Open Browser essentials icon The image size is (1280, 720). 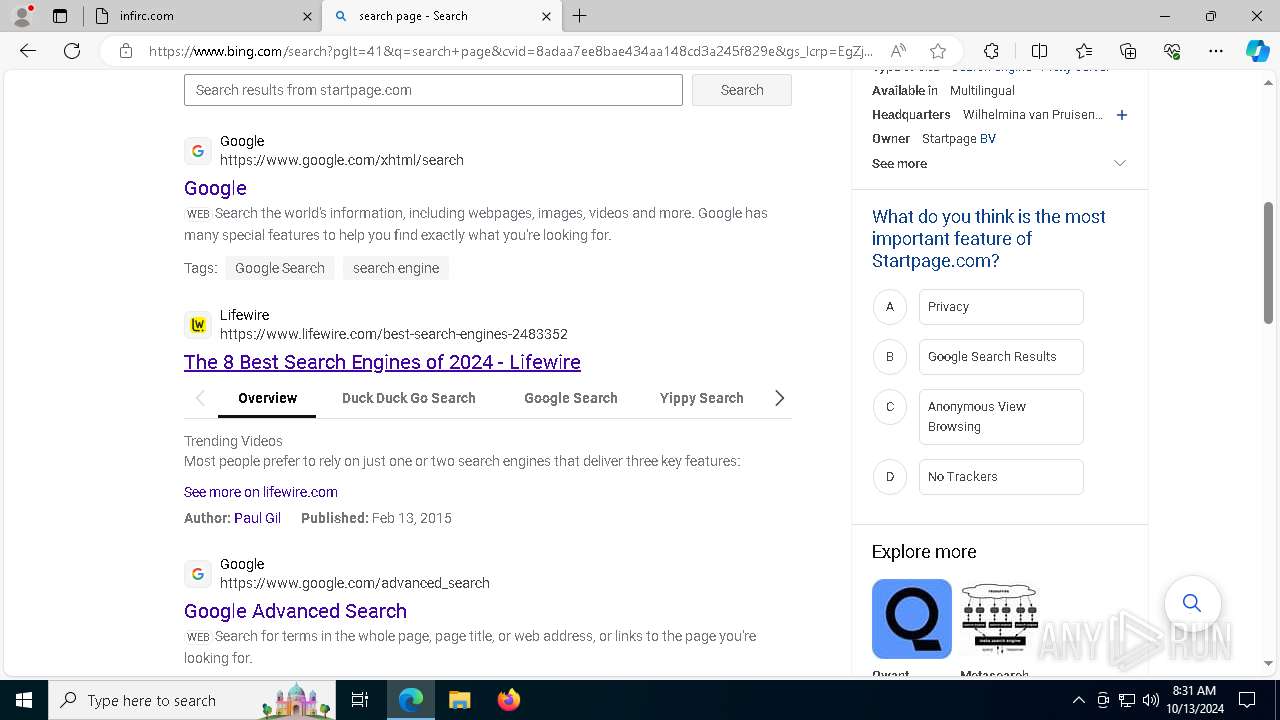pos(1172,51)
